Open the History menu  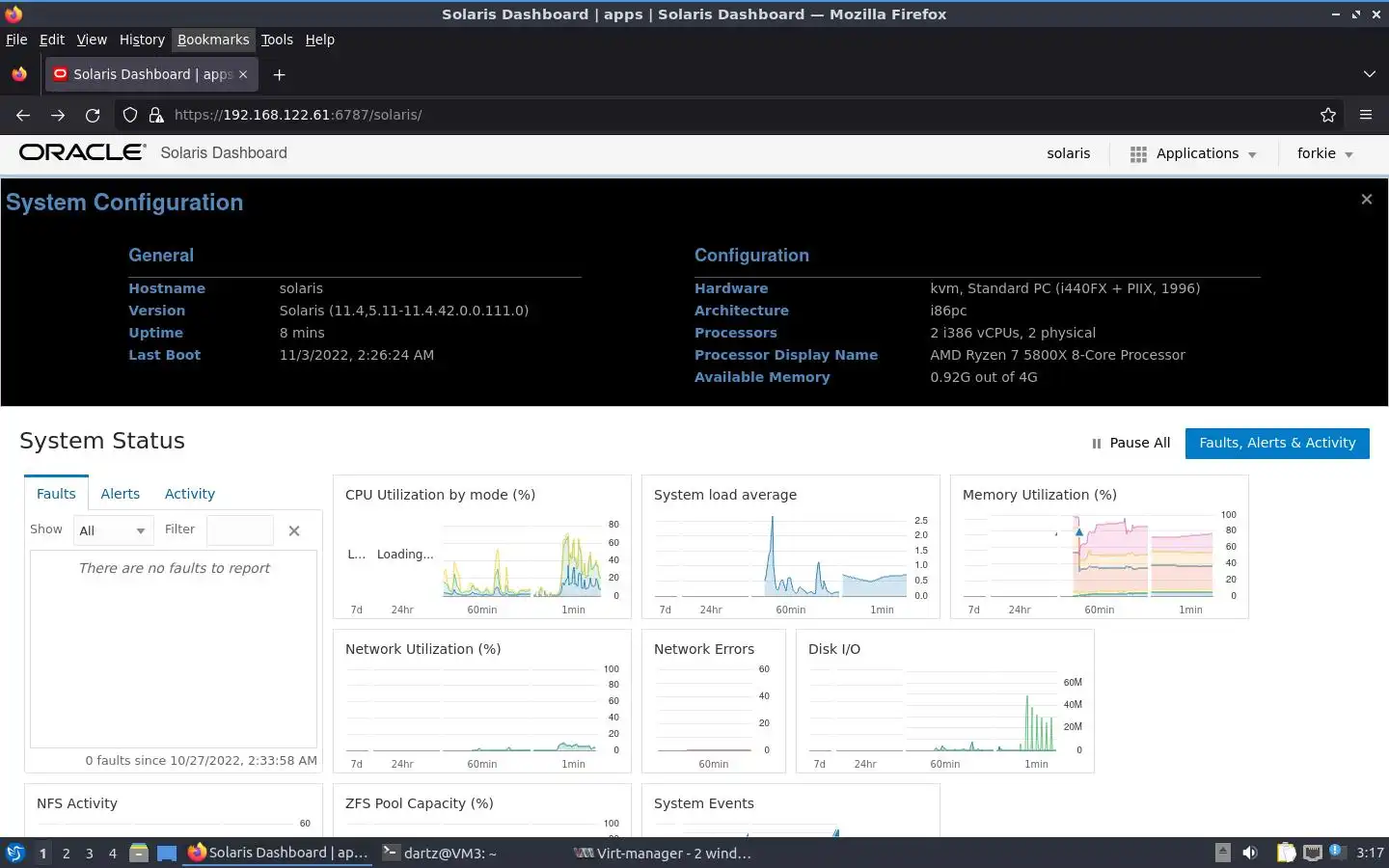pyautogui.click(x=142, y=40)
